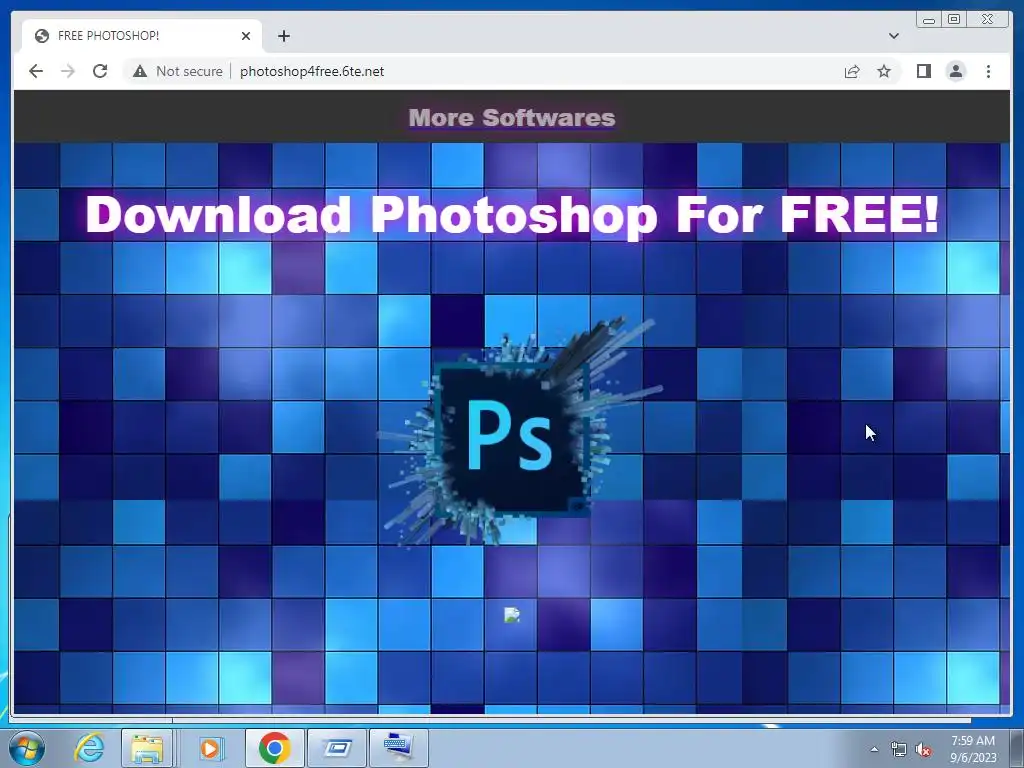Click the broken image icon below the logo
The height and width of the screenshot is (768, 1024).
pos(511,615)
